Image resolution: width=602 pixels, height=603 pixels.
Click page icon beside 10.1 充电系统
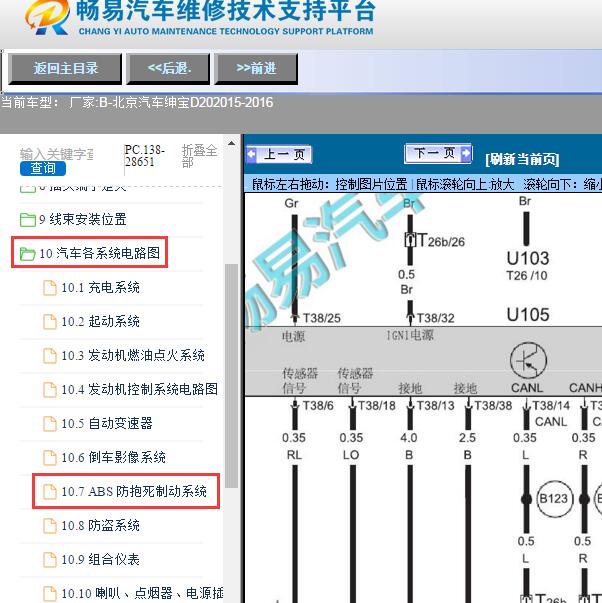50,288
